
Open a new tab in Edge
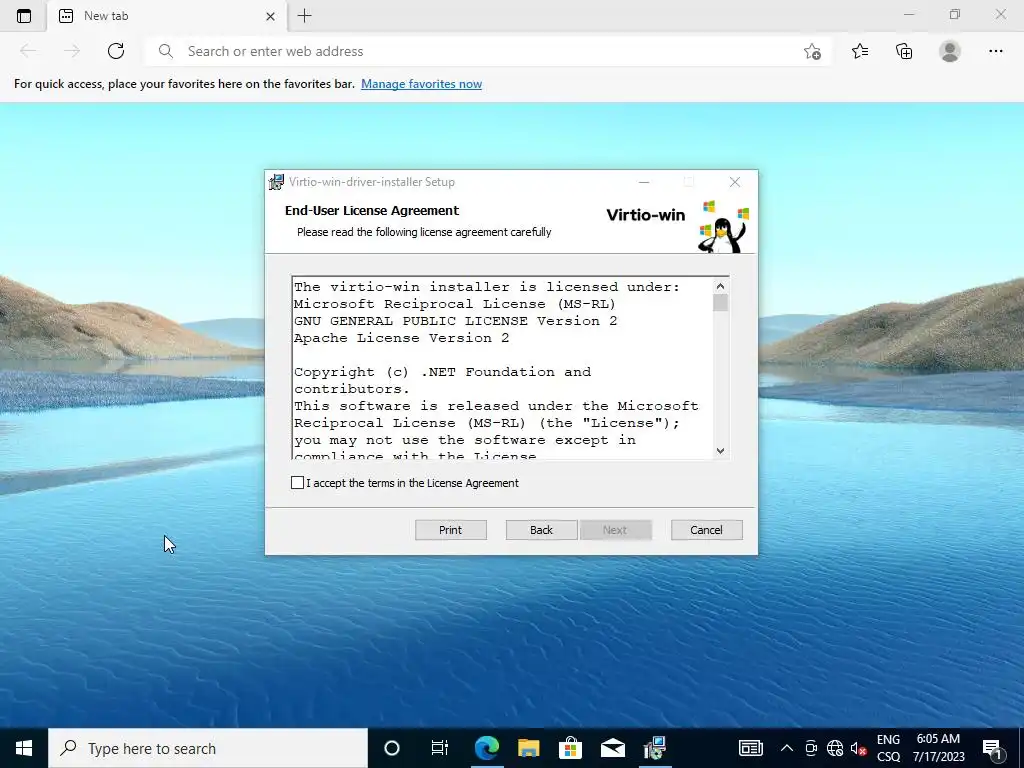[304, 16]
